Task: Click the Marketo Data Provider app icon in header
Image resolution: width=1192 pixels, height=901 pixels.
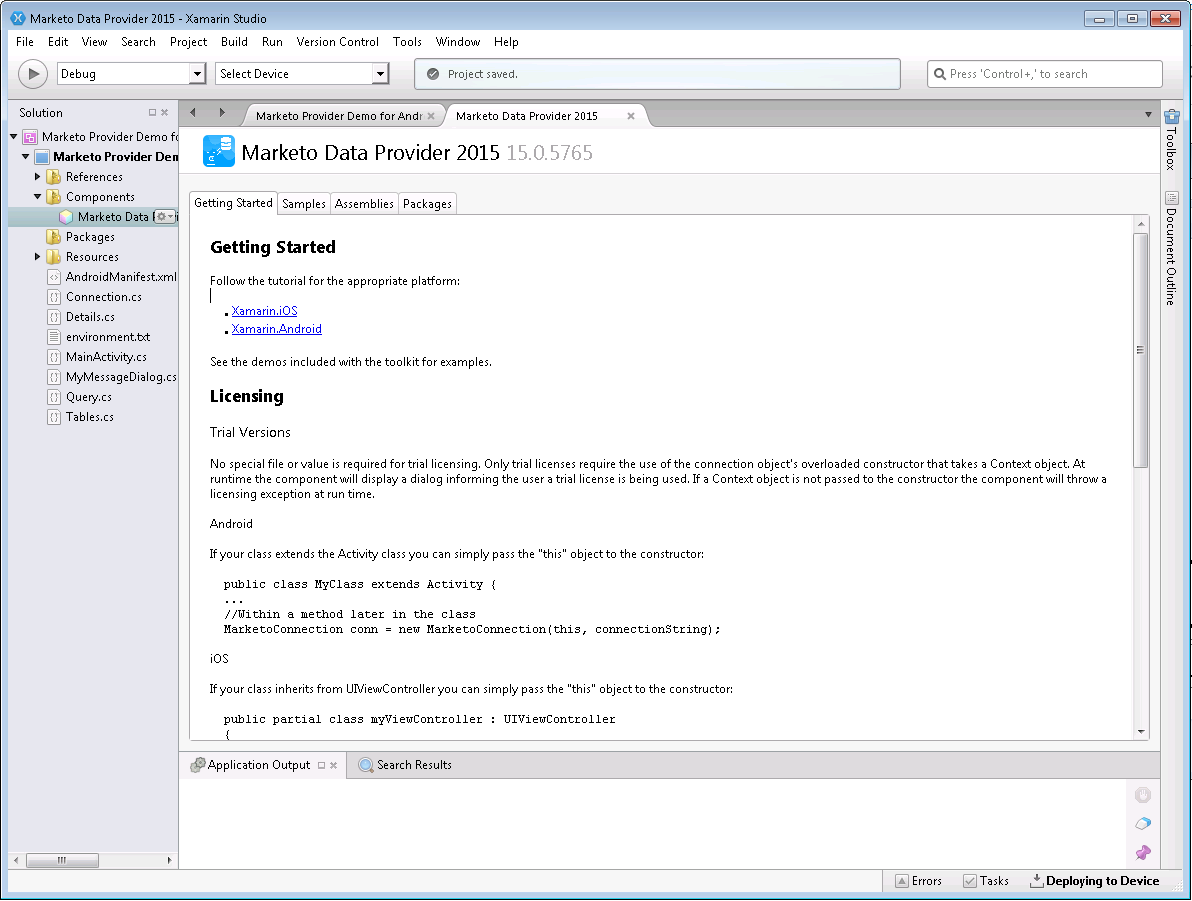Action: (x=218, y=152)
